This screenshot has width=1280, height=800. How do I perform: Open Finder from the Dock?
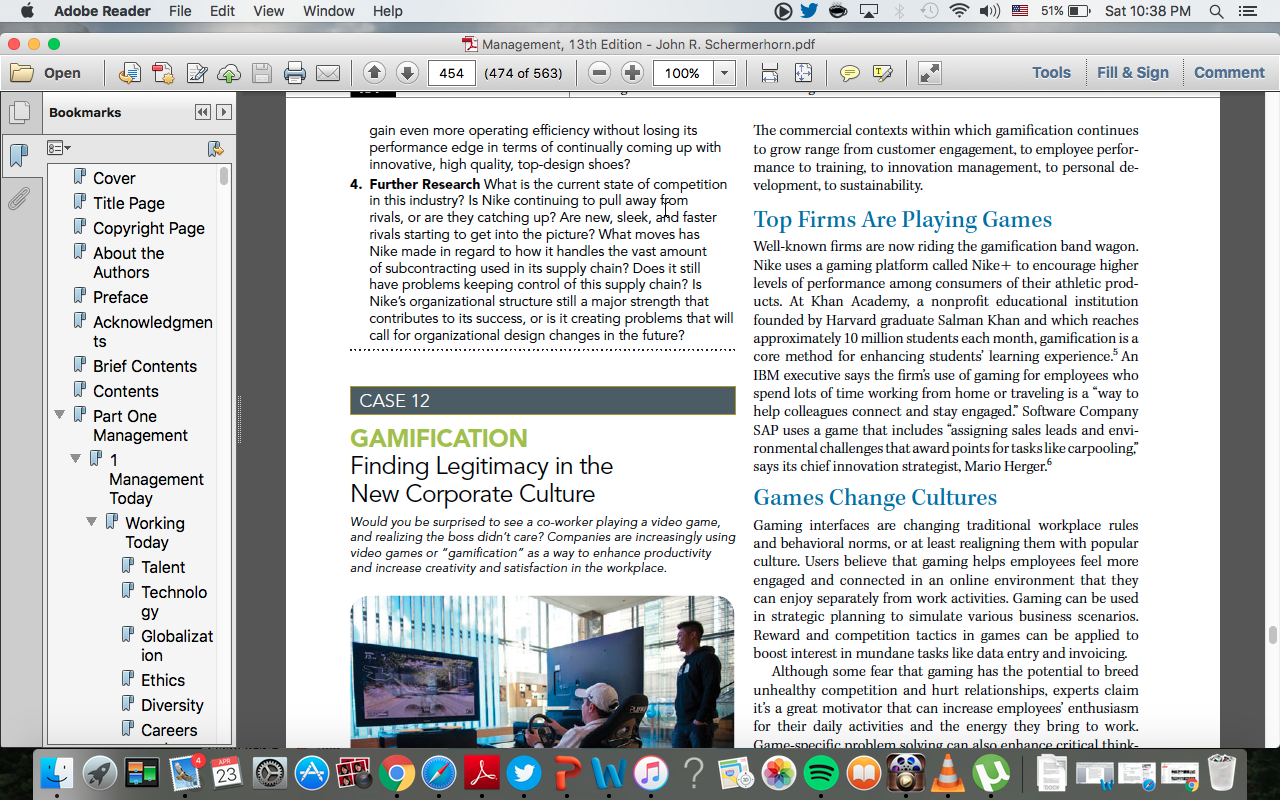coord(57,773)
